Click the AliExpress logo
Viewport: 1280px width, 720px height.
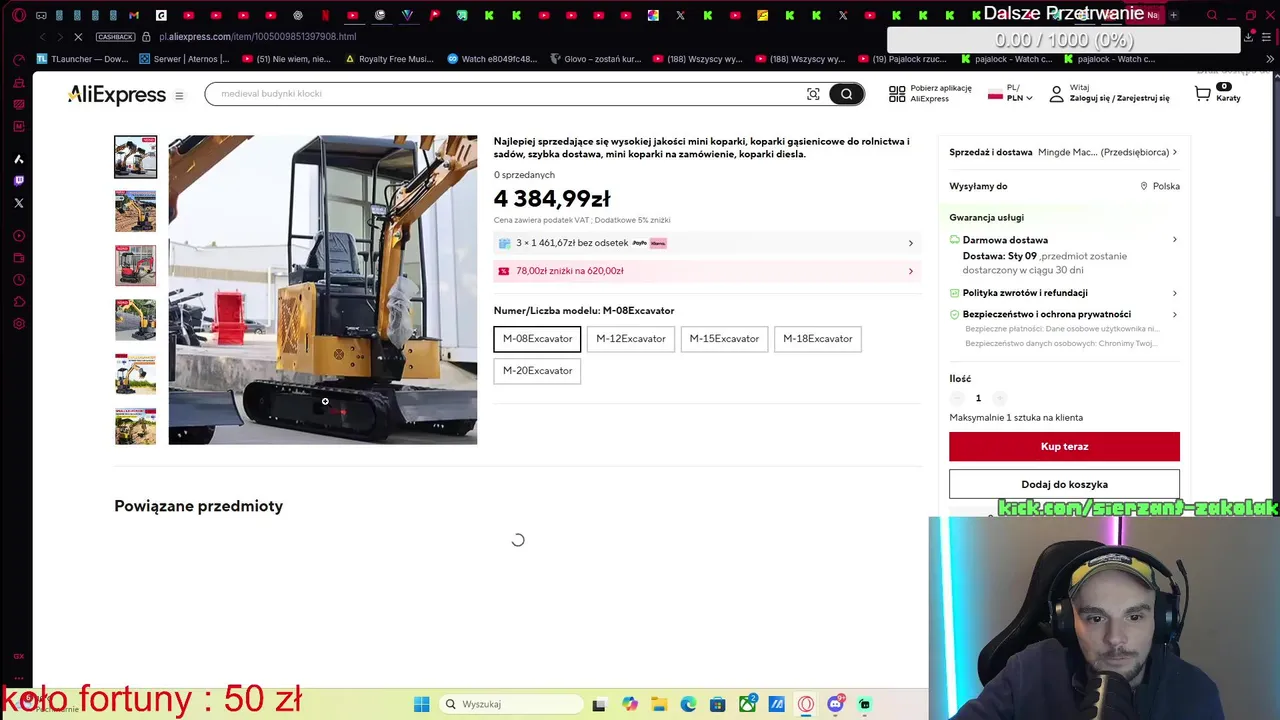(x=116, y=95)
